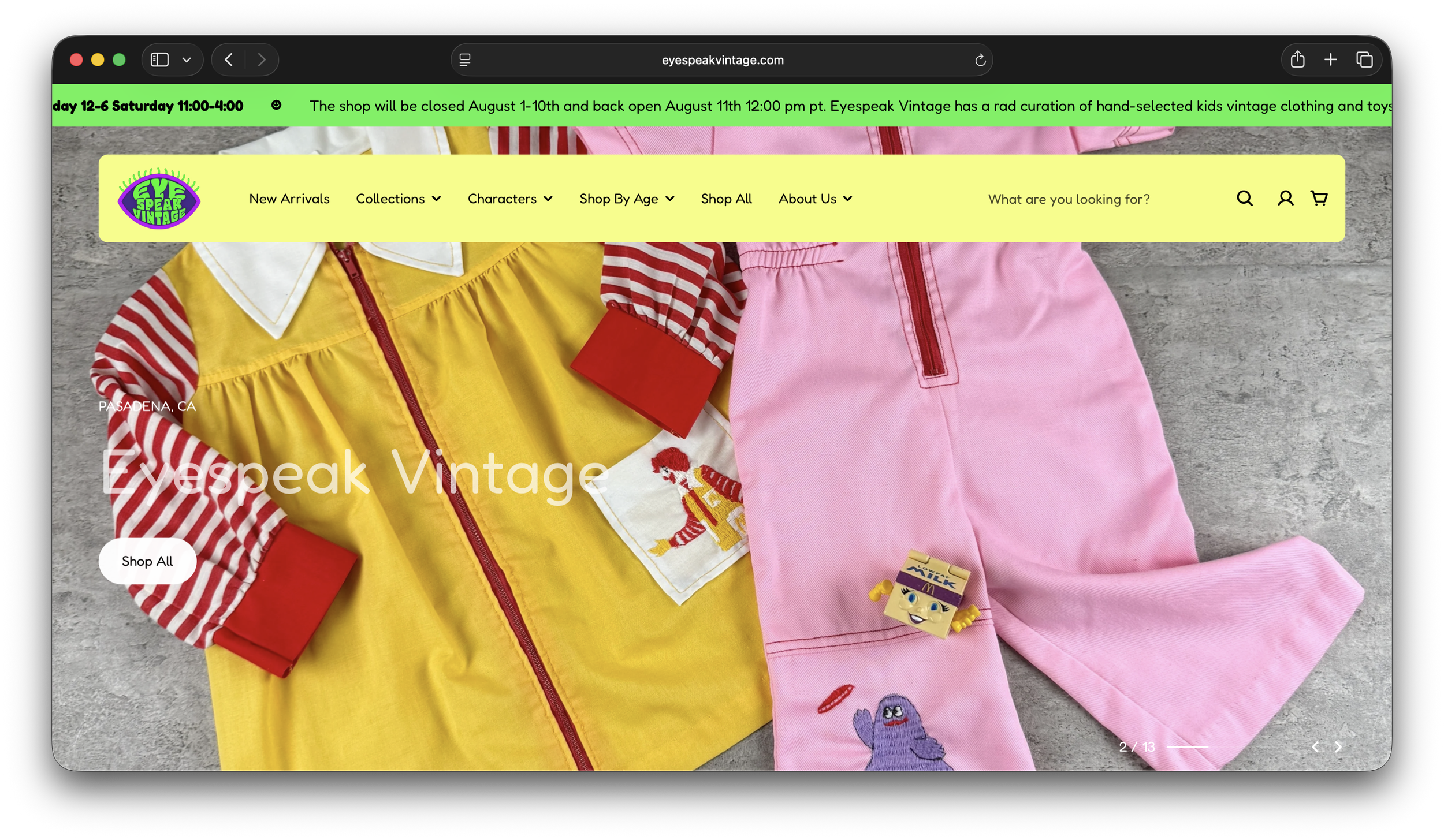The width and height of the screenshot is (1444, 840).
Task: Expand the Shop By Age dropdown
Action: (627, 199)
